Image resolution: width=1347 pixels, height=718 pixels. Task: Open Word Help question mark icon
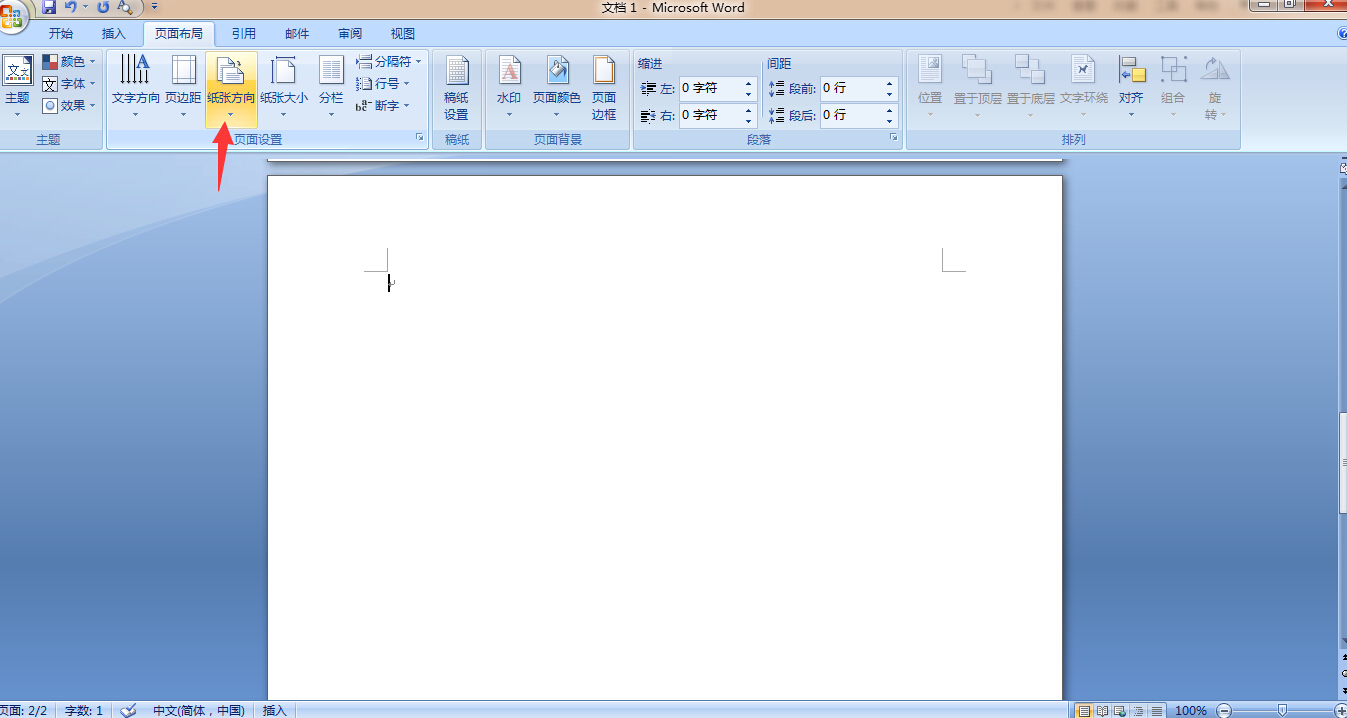pos(1341,34)
